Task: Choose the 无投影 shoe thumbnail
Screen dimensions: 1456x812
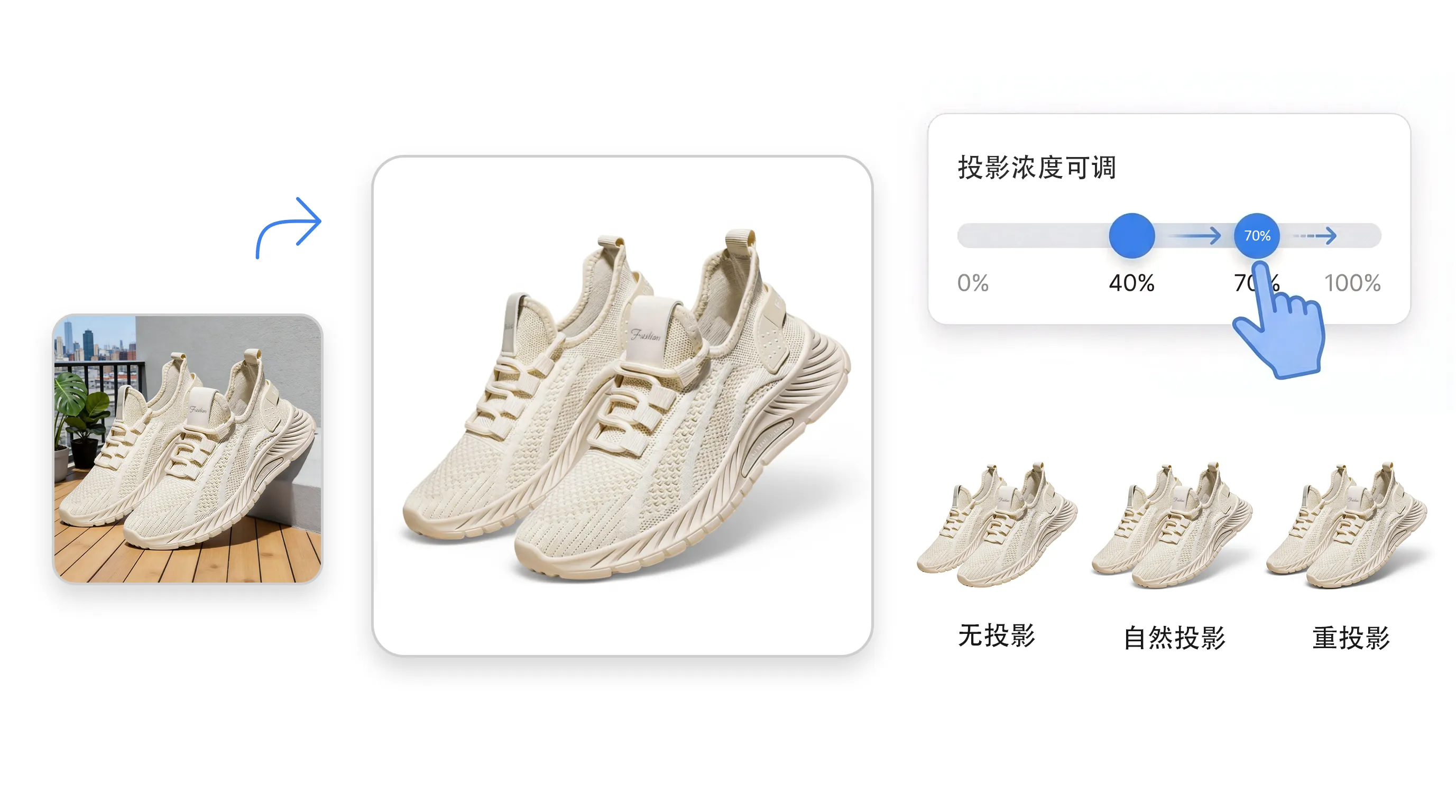Action: [997, 525]
